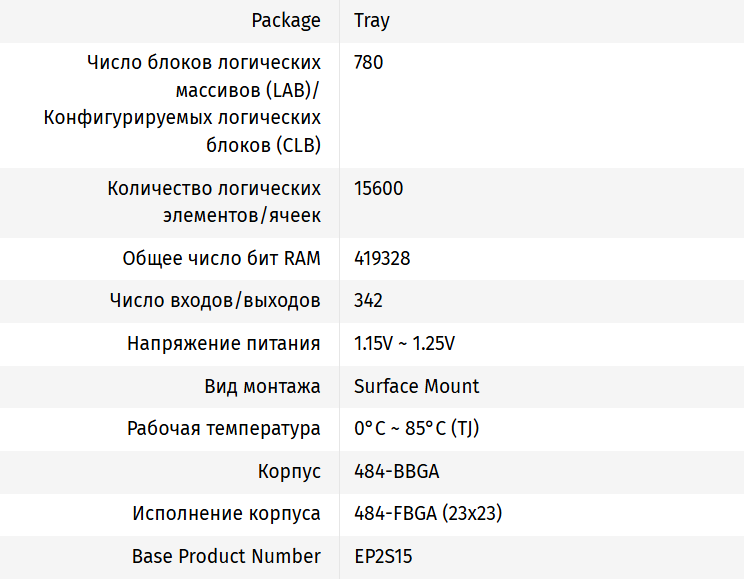Click the 484-BBGA value
This screenshot has height=585, width=744.
pos(397,471)
